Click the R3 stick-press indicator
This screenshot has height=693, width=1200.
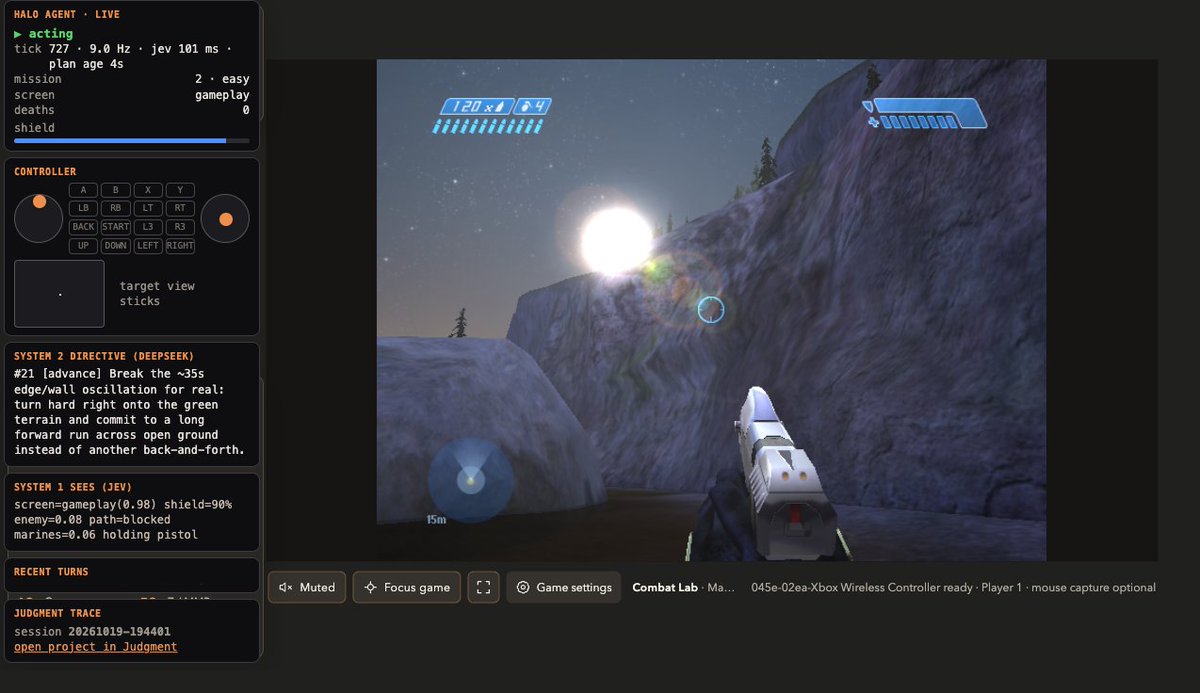pyautogui.click(x=180, y=227)
